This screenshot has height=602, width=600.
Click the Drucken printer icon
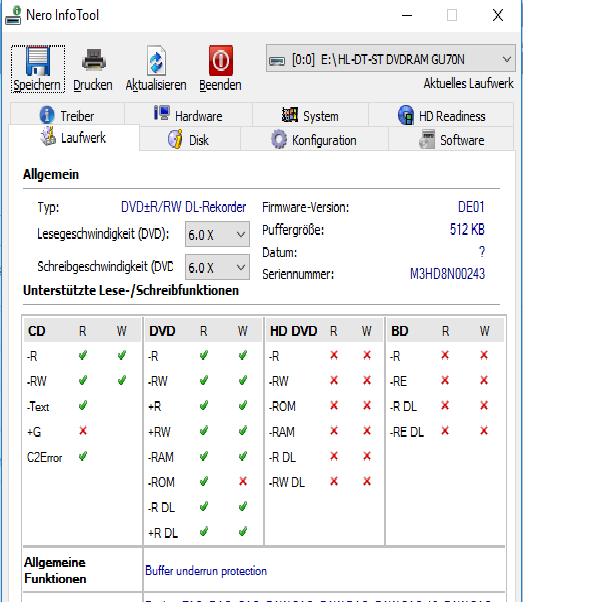(x=93, y=60)
